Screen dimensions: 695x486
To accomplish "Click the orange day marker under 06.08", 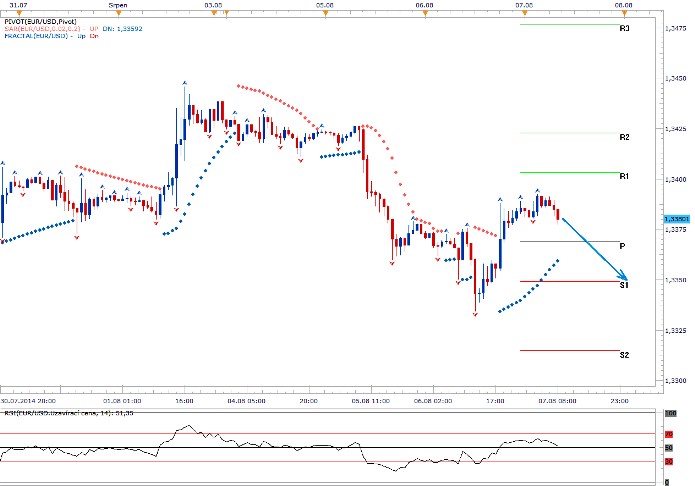I will 425,13.
